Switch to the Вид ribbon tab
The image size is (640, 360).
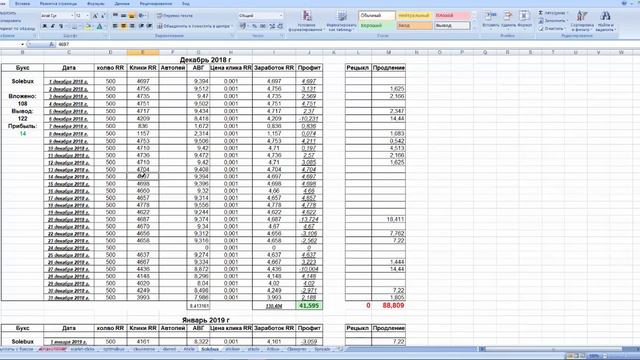click(186, 3)
